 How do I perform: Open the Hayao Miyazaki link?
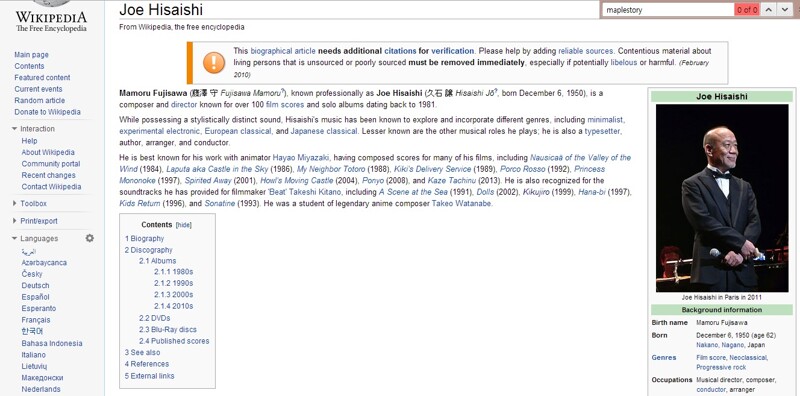(x=301, y=158)
